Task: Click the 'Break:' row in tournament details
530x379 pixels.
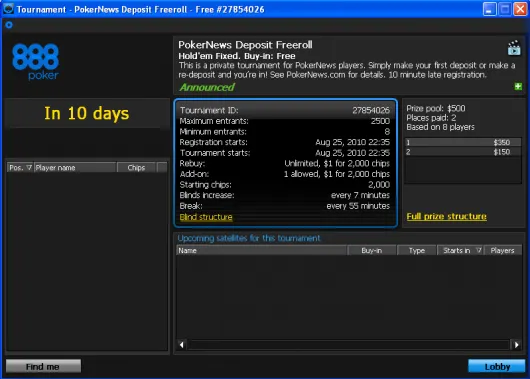Action: (x=285, y=206)
